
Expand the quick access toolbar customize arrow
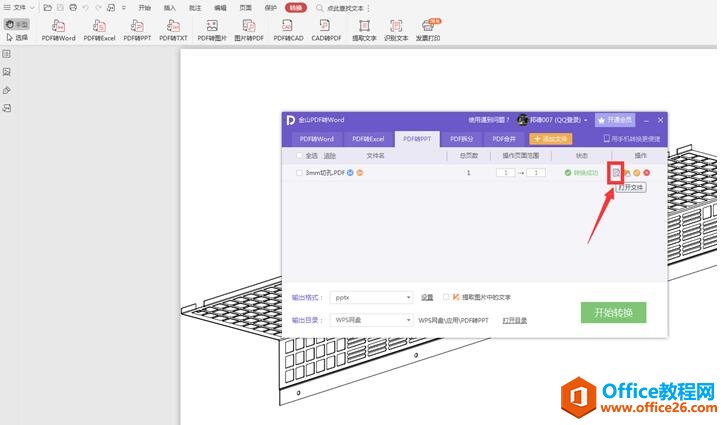tap(124, 8)
